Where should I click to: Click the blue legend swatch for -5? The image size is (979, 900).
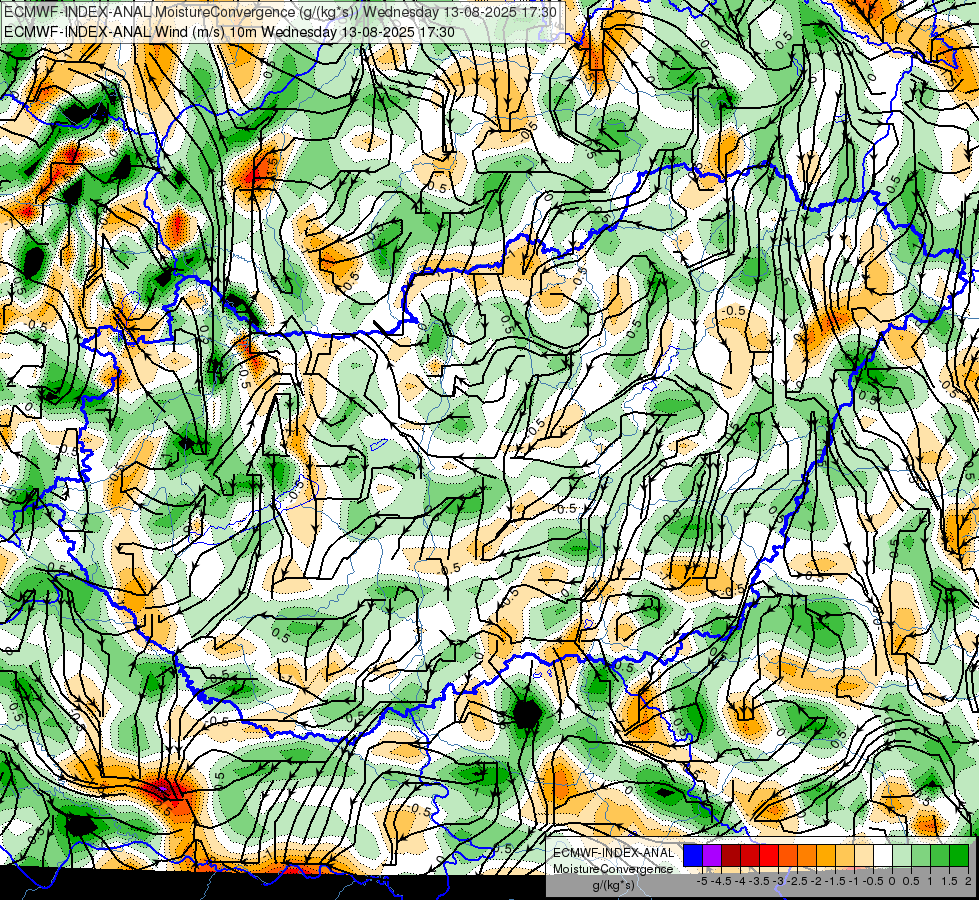[x=693, y=856]
